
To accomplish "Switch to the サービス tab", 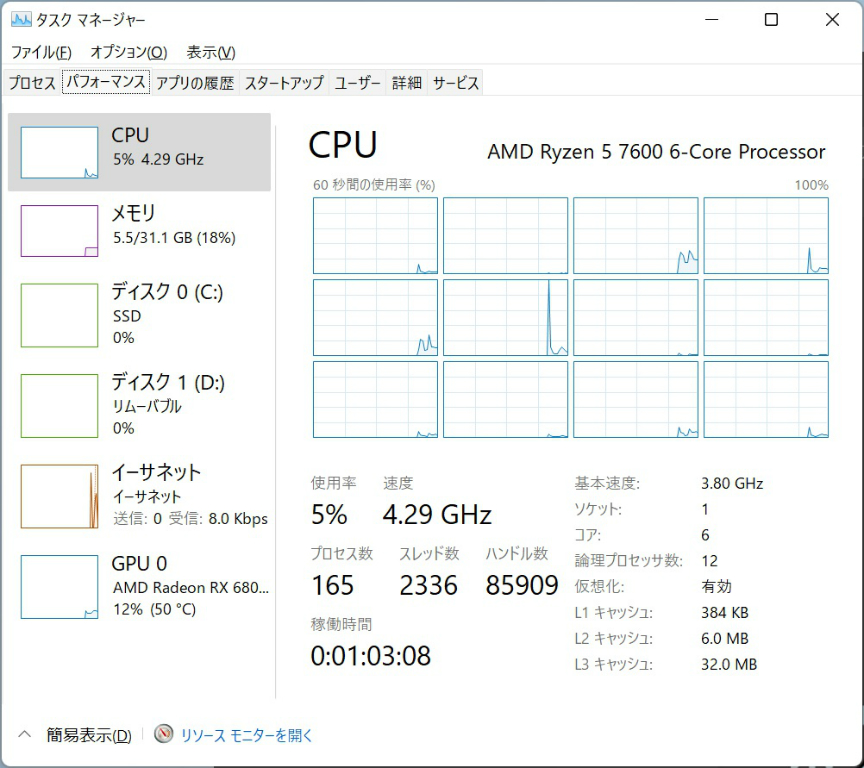I will pyautogui.click(x=455, y=83).
